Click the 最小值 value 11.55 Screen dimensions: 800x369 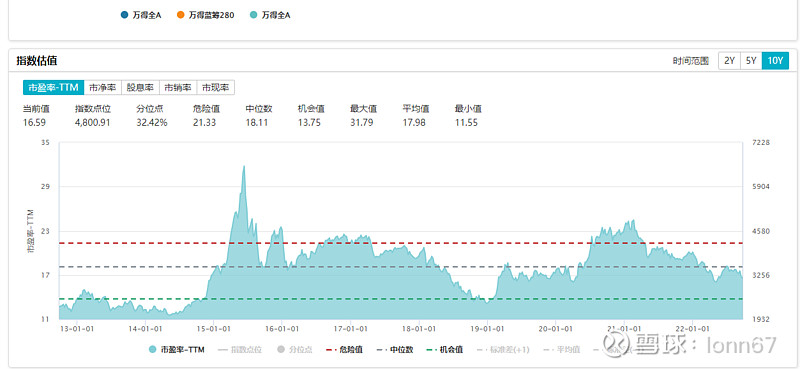point(466,122)
